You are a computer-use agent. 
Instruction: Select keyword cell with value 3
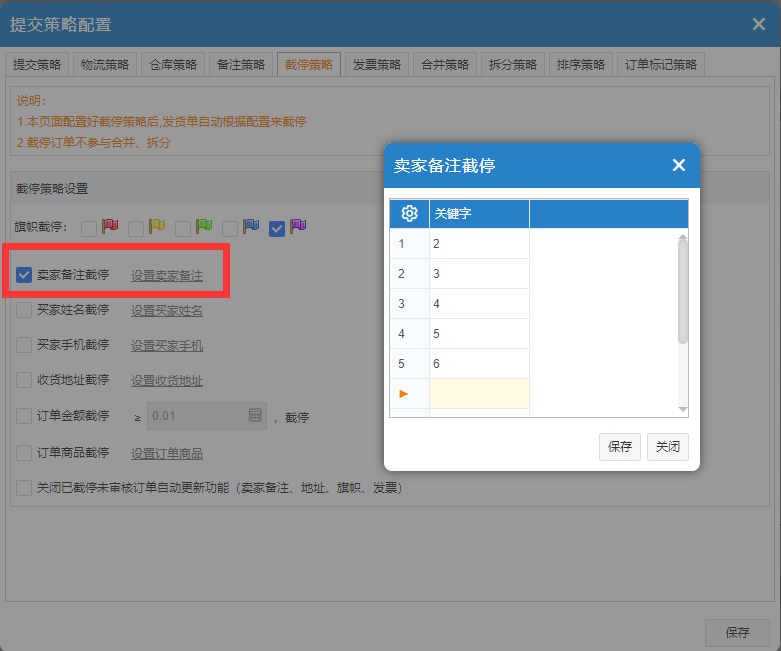(x=479, y=273)
